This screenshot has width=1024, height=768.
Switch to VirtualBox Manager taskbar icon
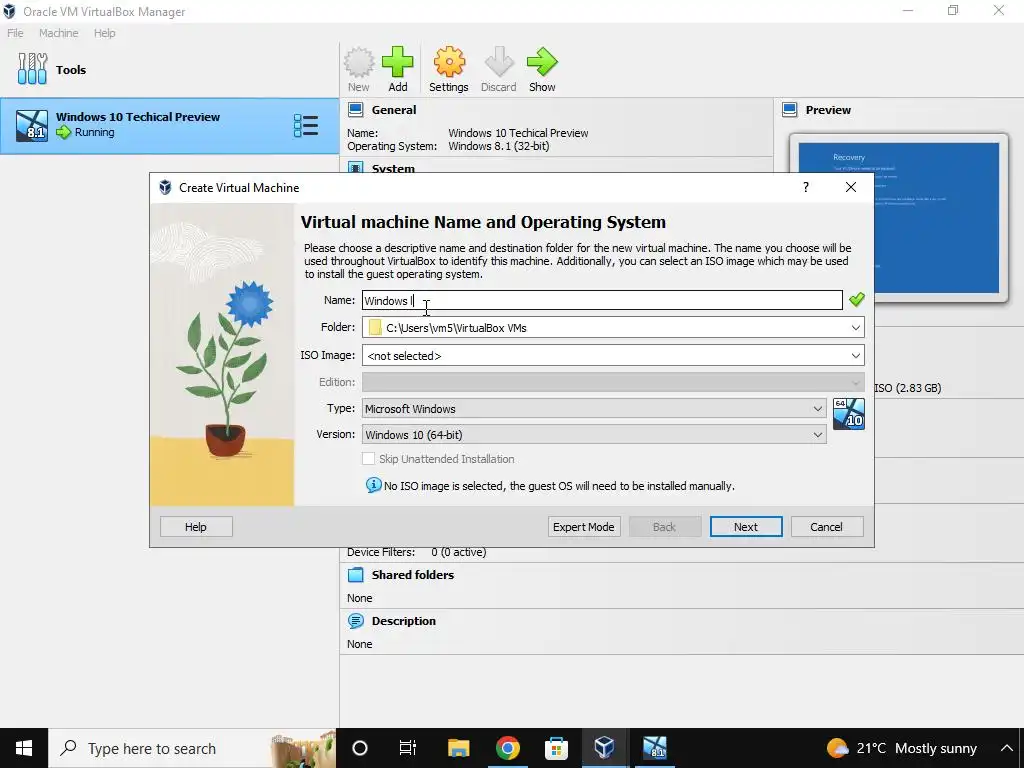[x=604, y=748]
